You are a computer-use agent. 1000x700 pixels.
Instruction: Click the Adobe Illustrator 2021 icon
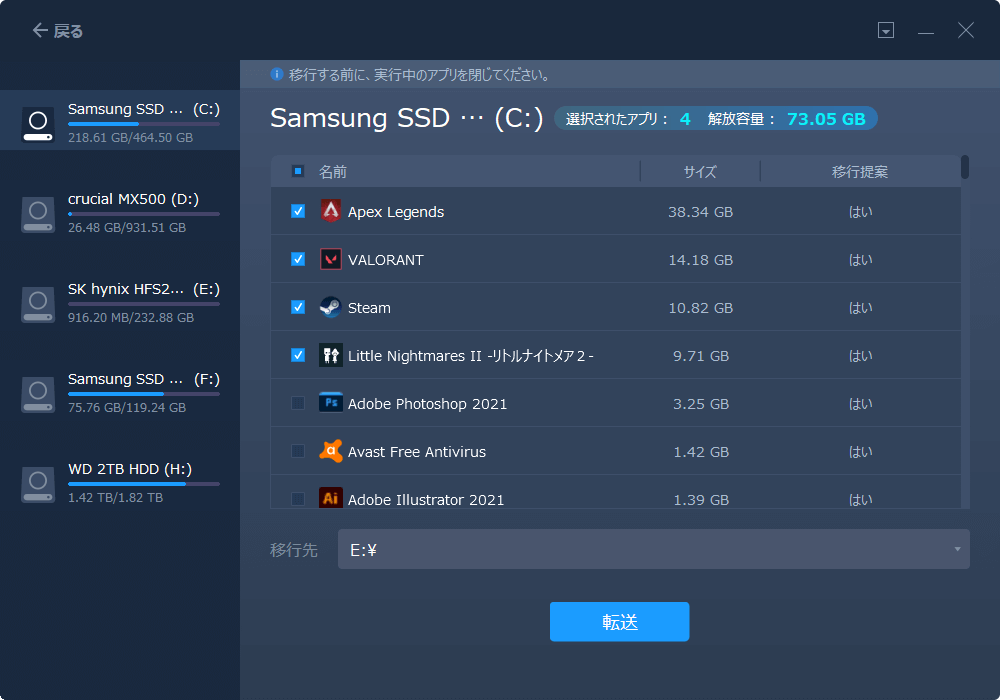pyautogui.click(x=330, y=498)
